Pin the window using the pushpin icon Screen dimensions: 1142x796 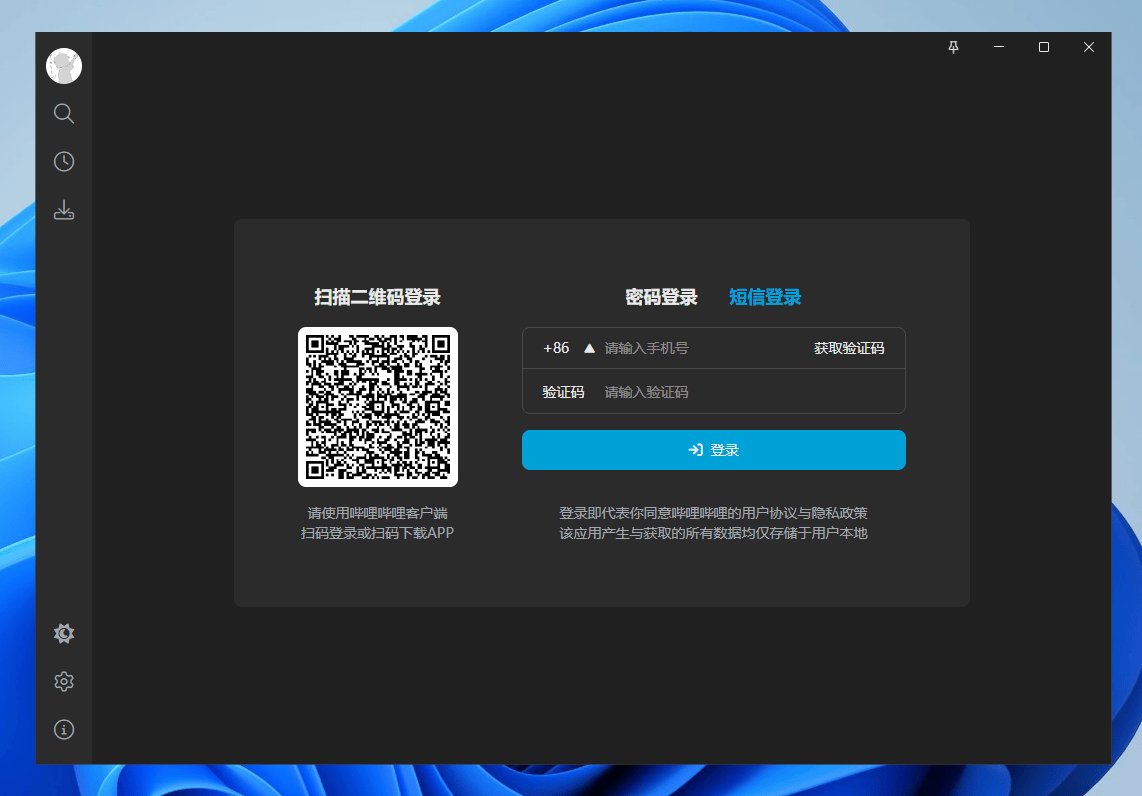pos(953,47)
